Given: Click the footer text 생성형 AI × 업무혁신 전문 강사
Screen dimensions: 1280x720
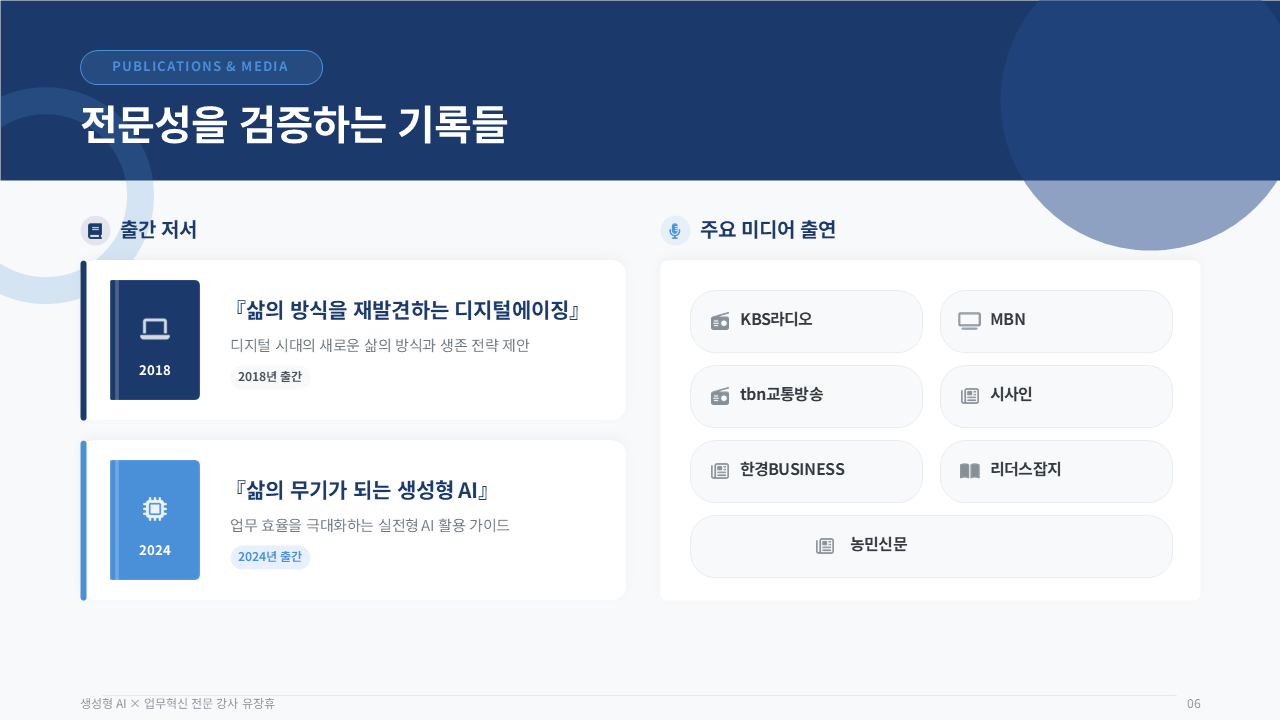Looking at the screenshot, I should [177, 704].
